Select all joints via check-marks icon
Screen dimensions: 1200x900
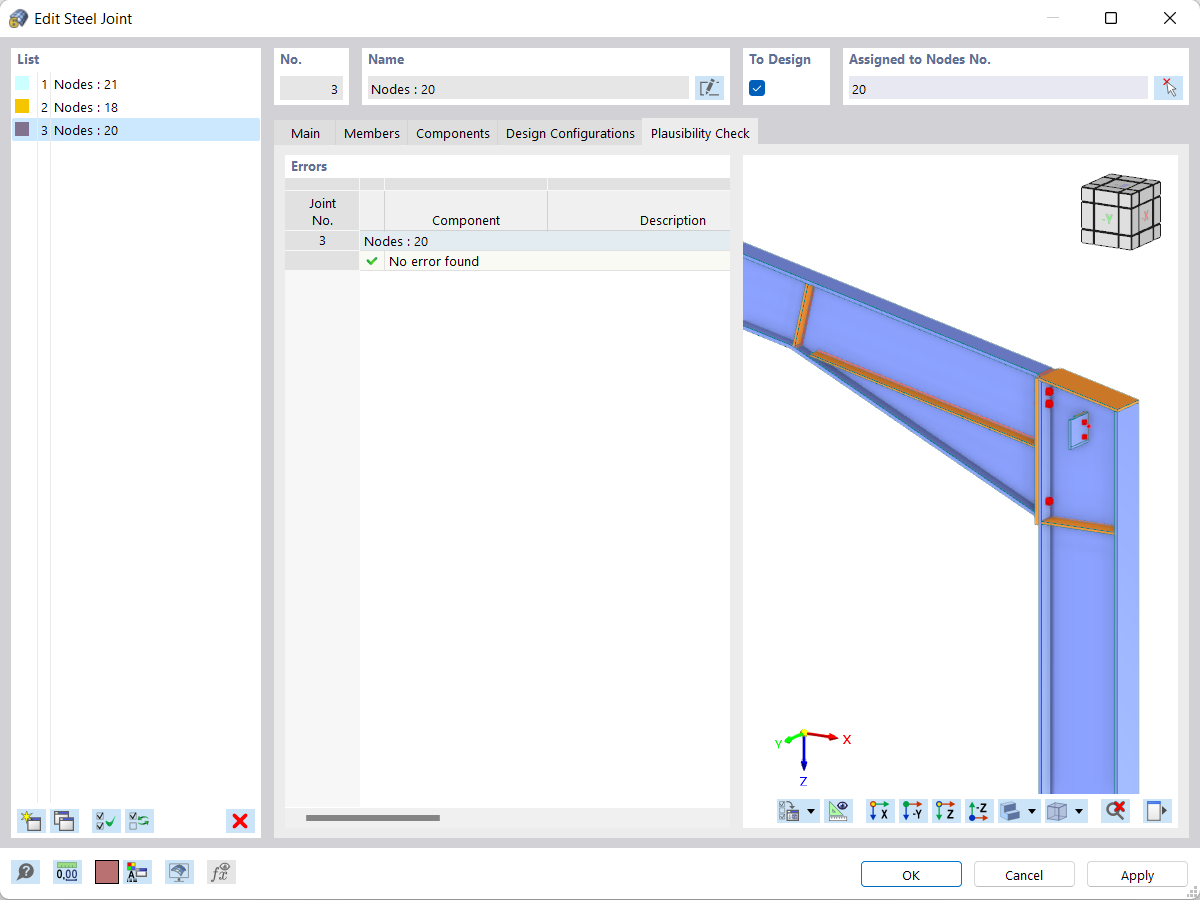[106, 821]
